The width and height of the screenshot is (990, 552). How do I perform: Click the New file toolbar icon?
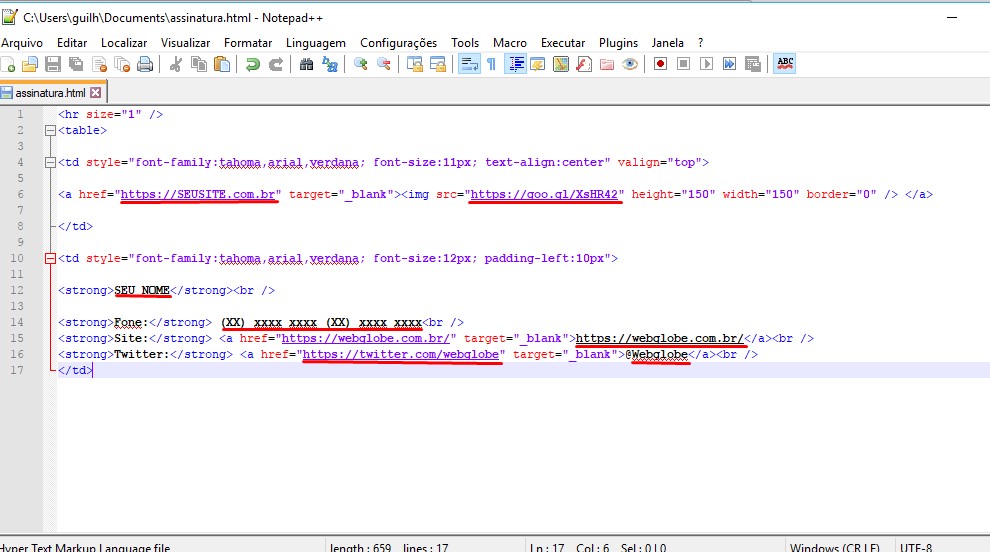(8, 64)
